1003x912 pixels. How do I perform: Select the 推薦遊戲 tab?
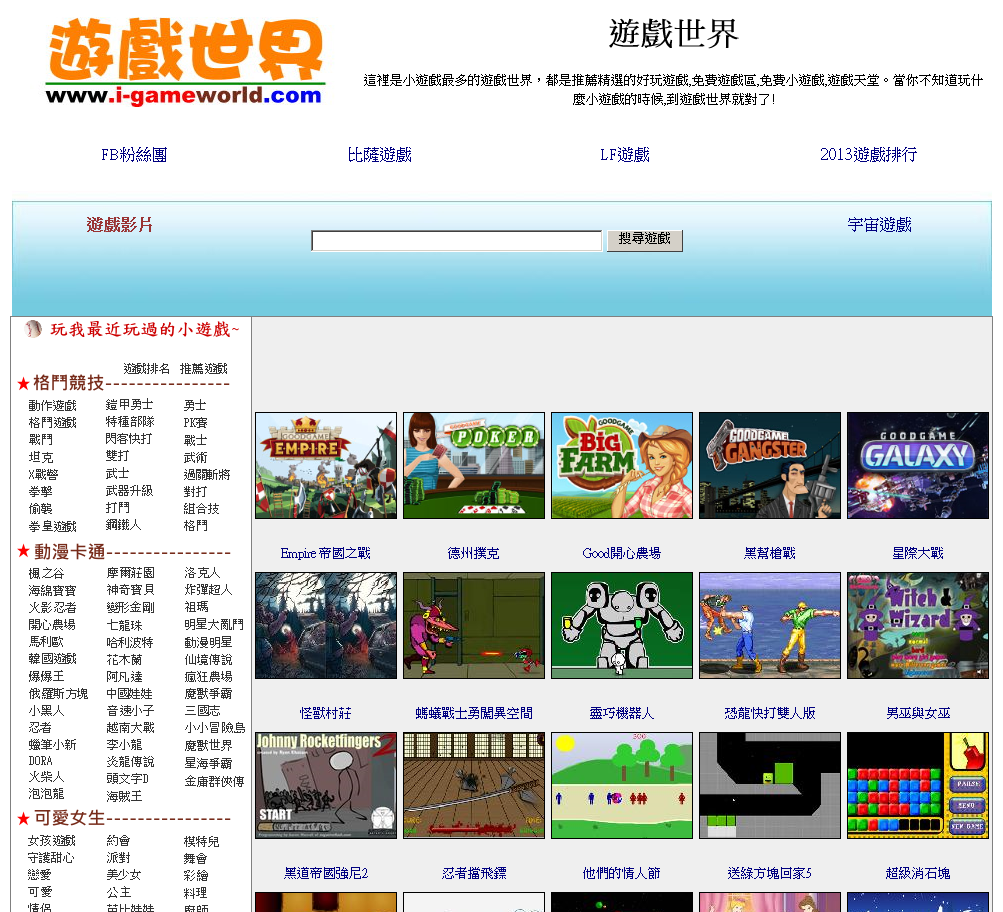coord(203,368)
